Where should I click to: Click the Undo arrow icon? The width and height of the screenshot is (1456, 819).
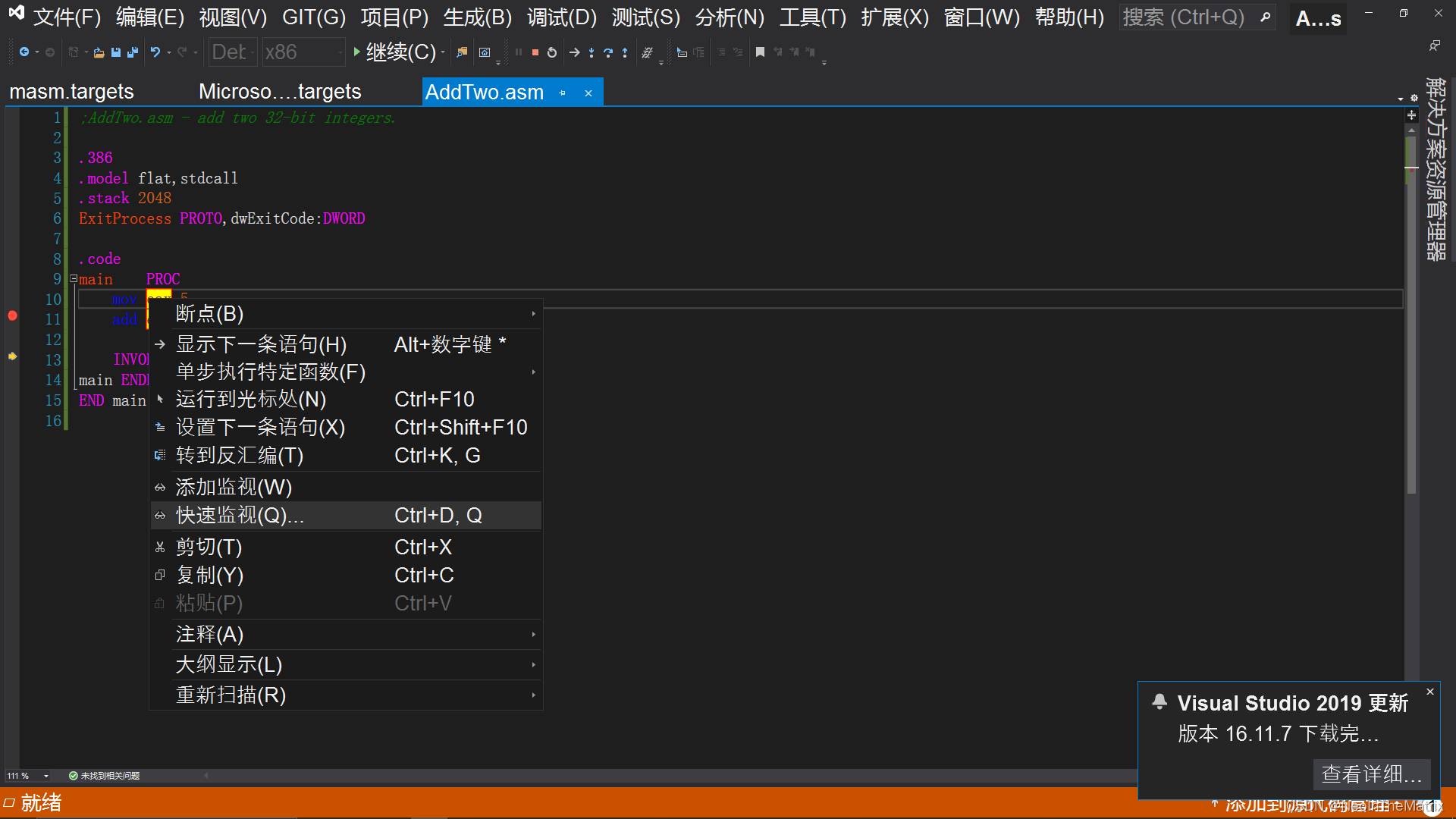[155, 52]
